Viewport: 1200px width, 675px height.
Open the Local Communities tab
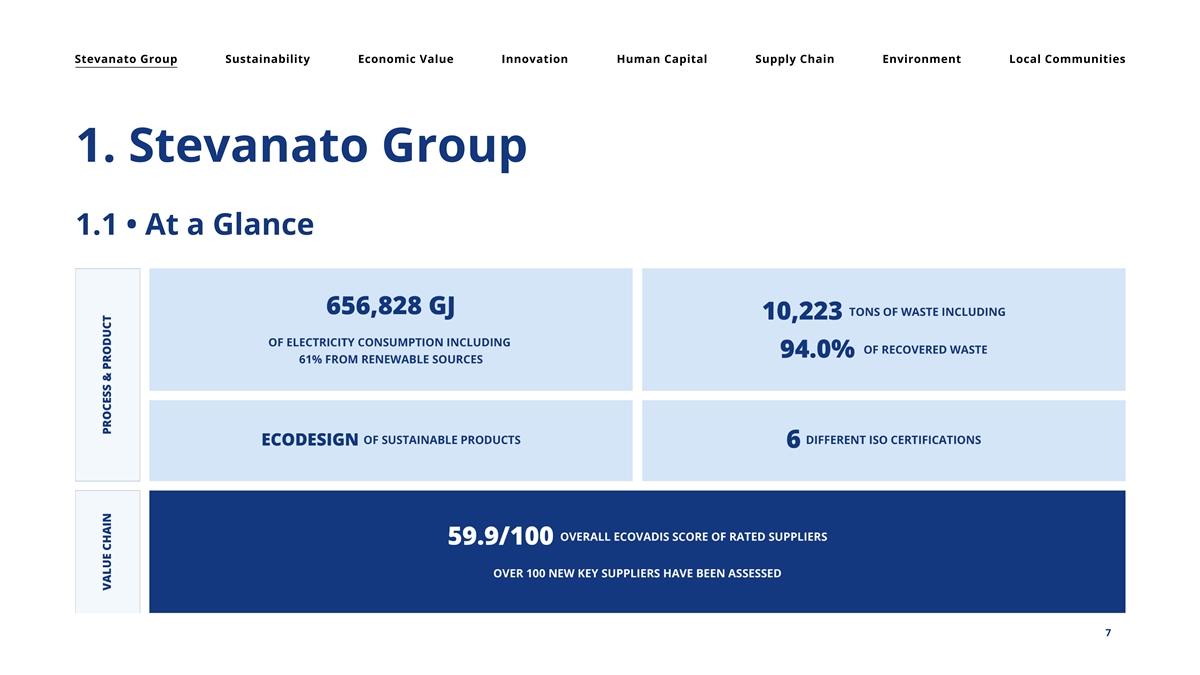[1067, 59]
